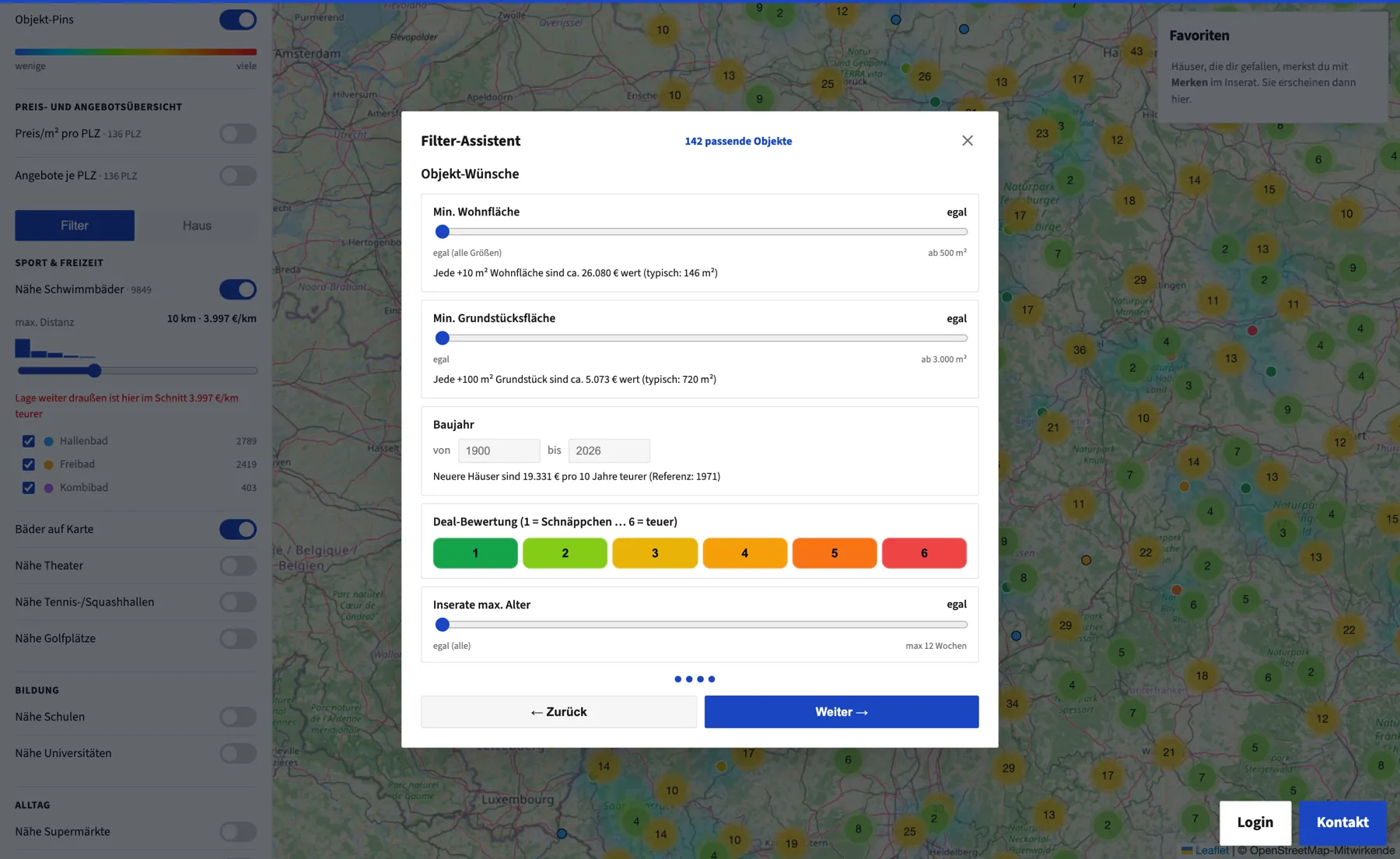Turn off Nähe Schwimmbäder toggle
This screenshot has height=859, width=1400.
pos(238,289)
